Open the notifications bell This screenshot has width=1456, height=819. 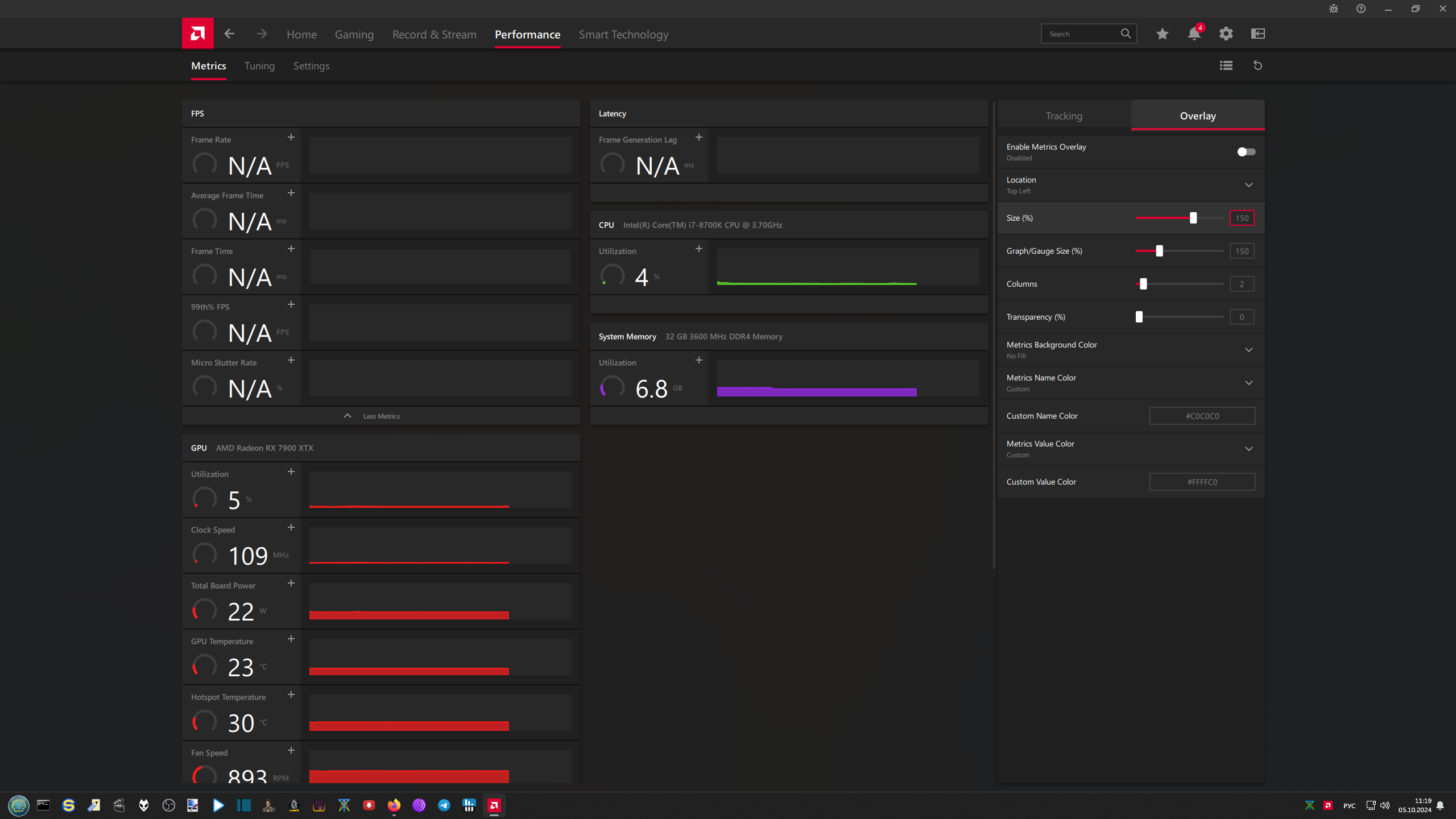1194,34
